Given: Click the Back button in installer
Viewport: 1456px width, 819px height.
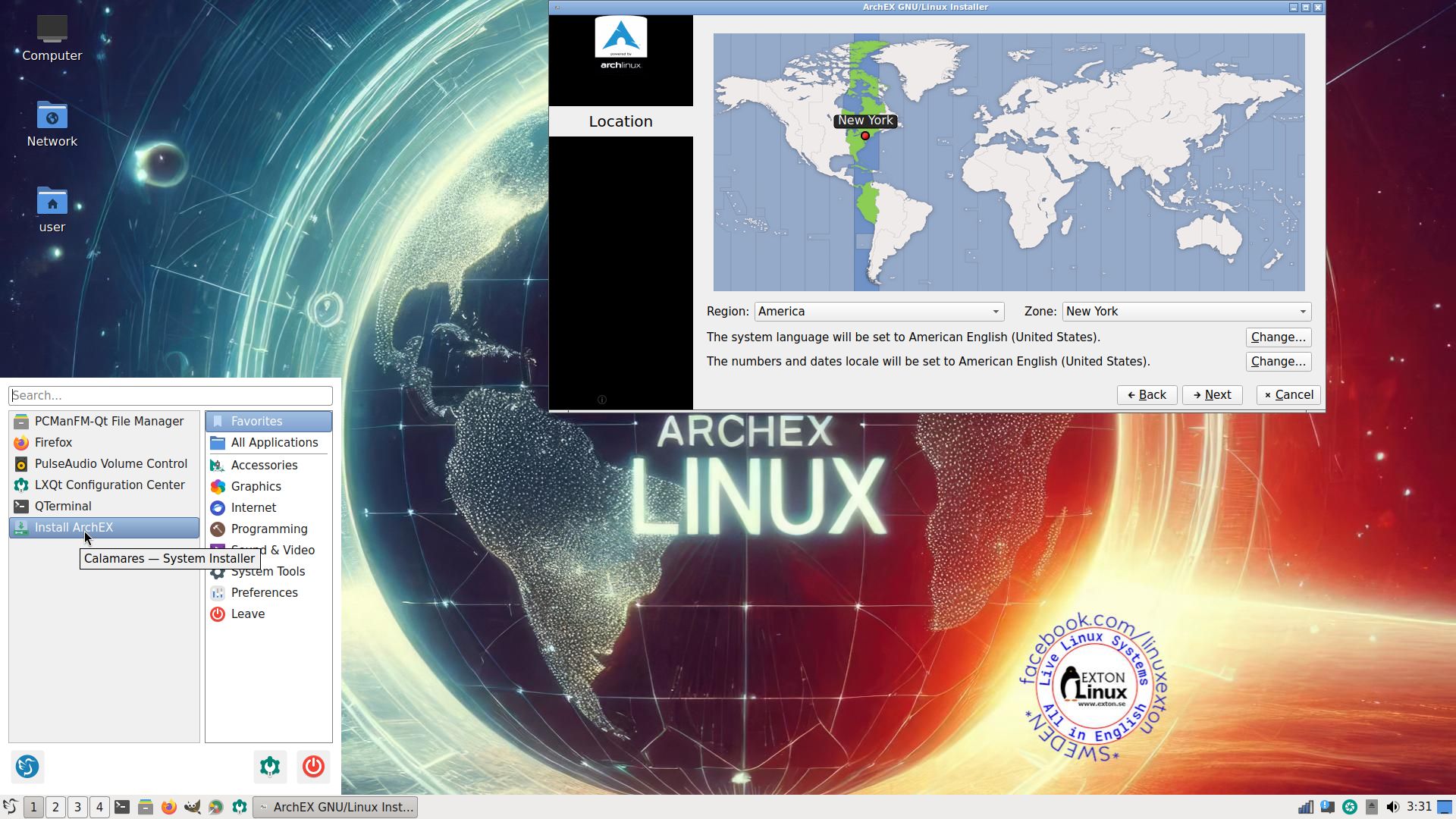Looking at the screenshot, I should 1147,395.
